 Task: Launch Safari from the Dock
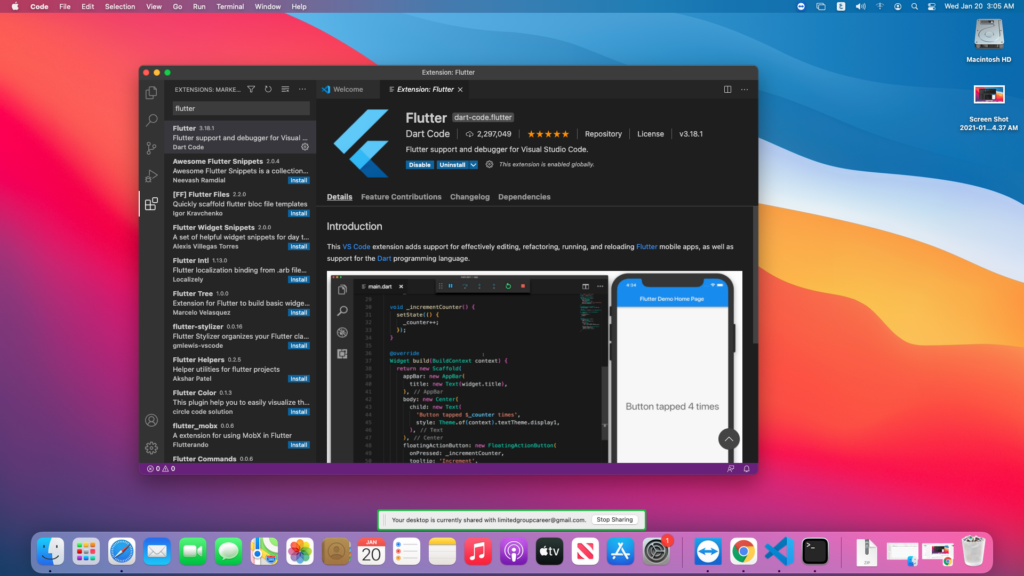(121, 552)
